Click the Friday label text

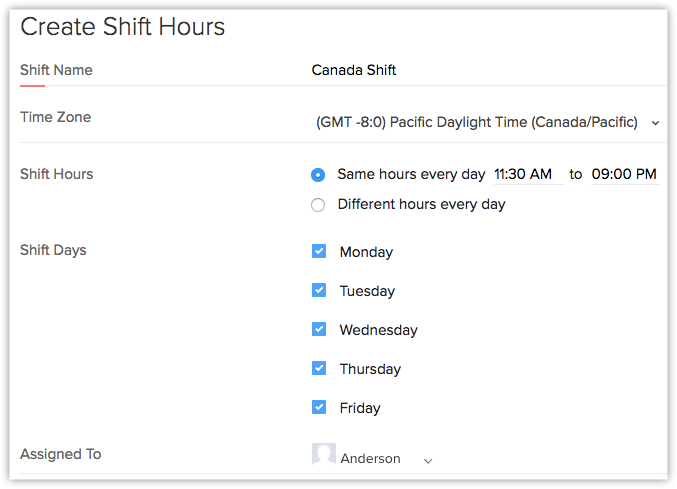click(x=360, y=408)
